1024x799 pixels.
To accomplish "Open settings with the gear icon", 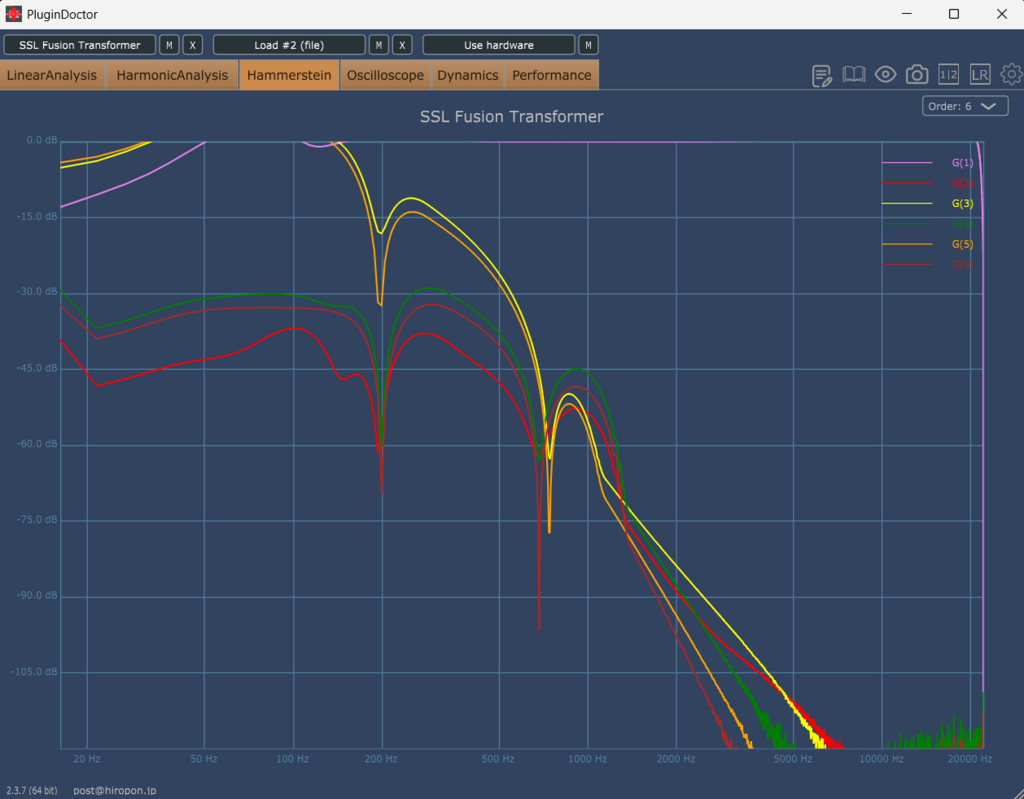I will [1011, 74].
